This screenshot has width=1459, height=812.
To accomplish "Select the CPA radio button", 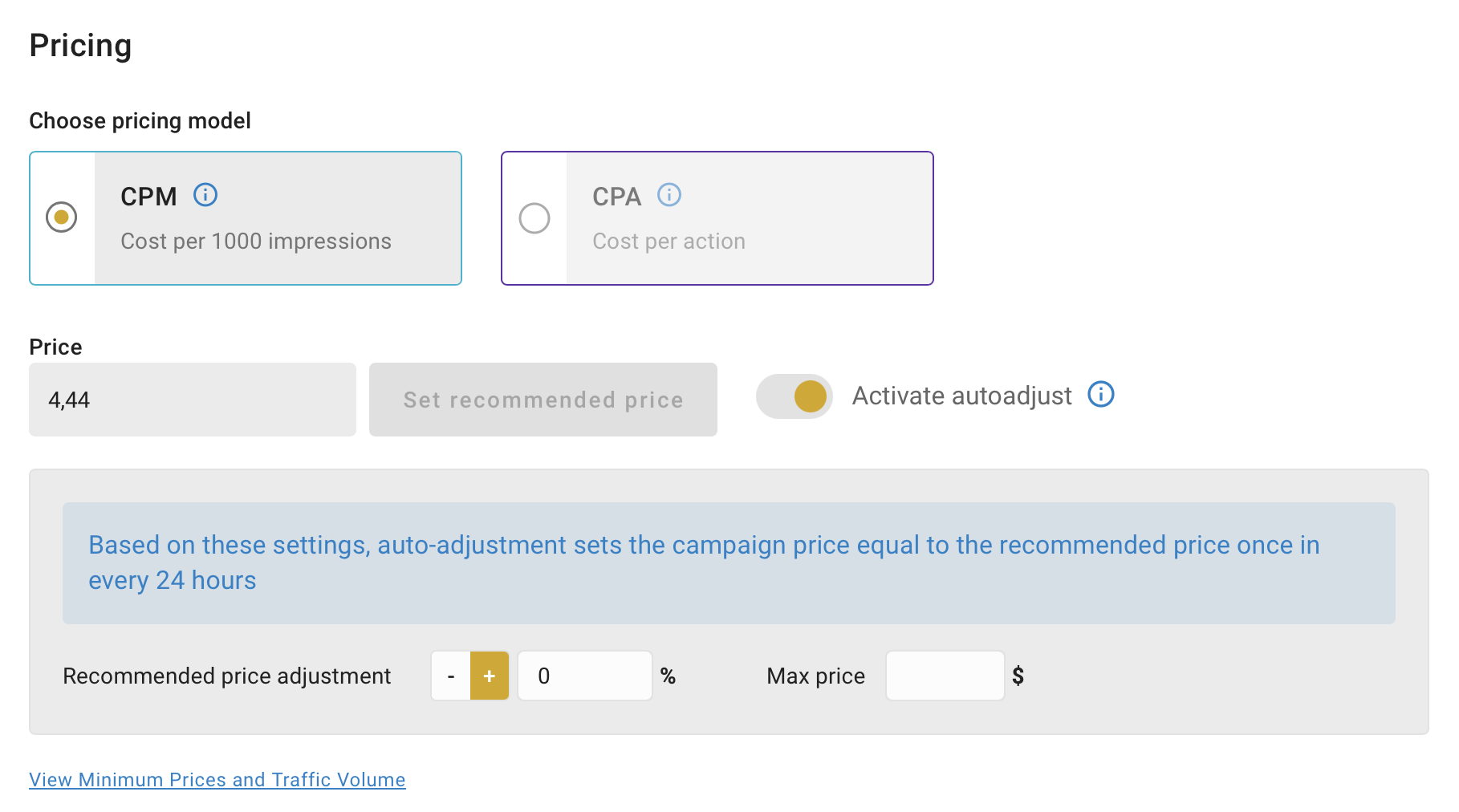I will click(534, 218).
